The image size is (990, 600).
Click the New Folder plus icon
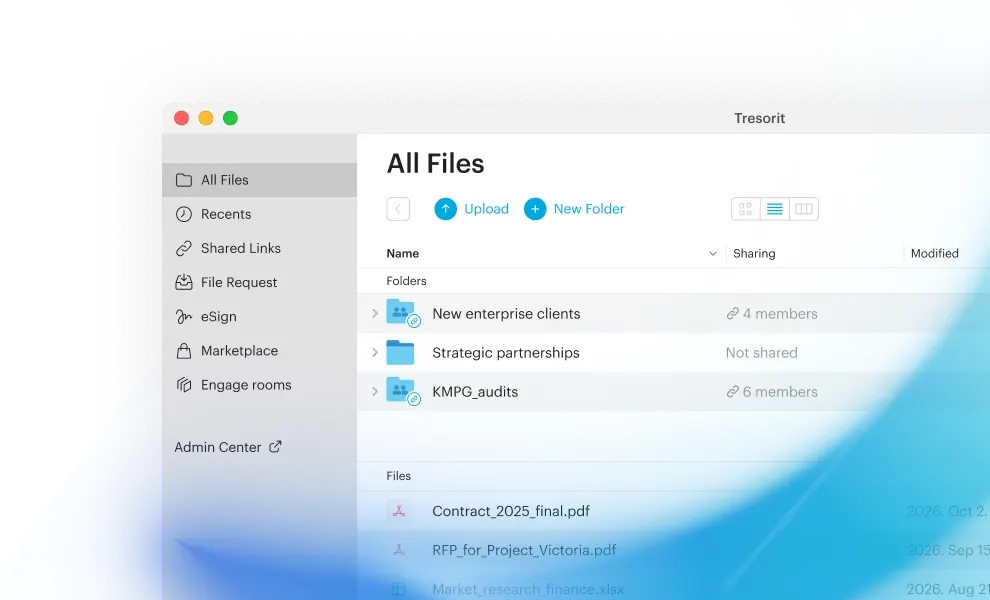[x=535, y=209]
